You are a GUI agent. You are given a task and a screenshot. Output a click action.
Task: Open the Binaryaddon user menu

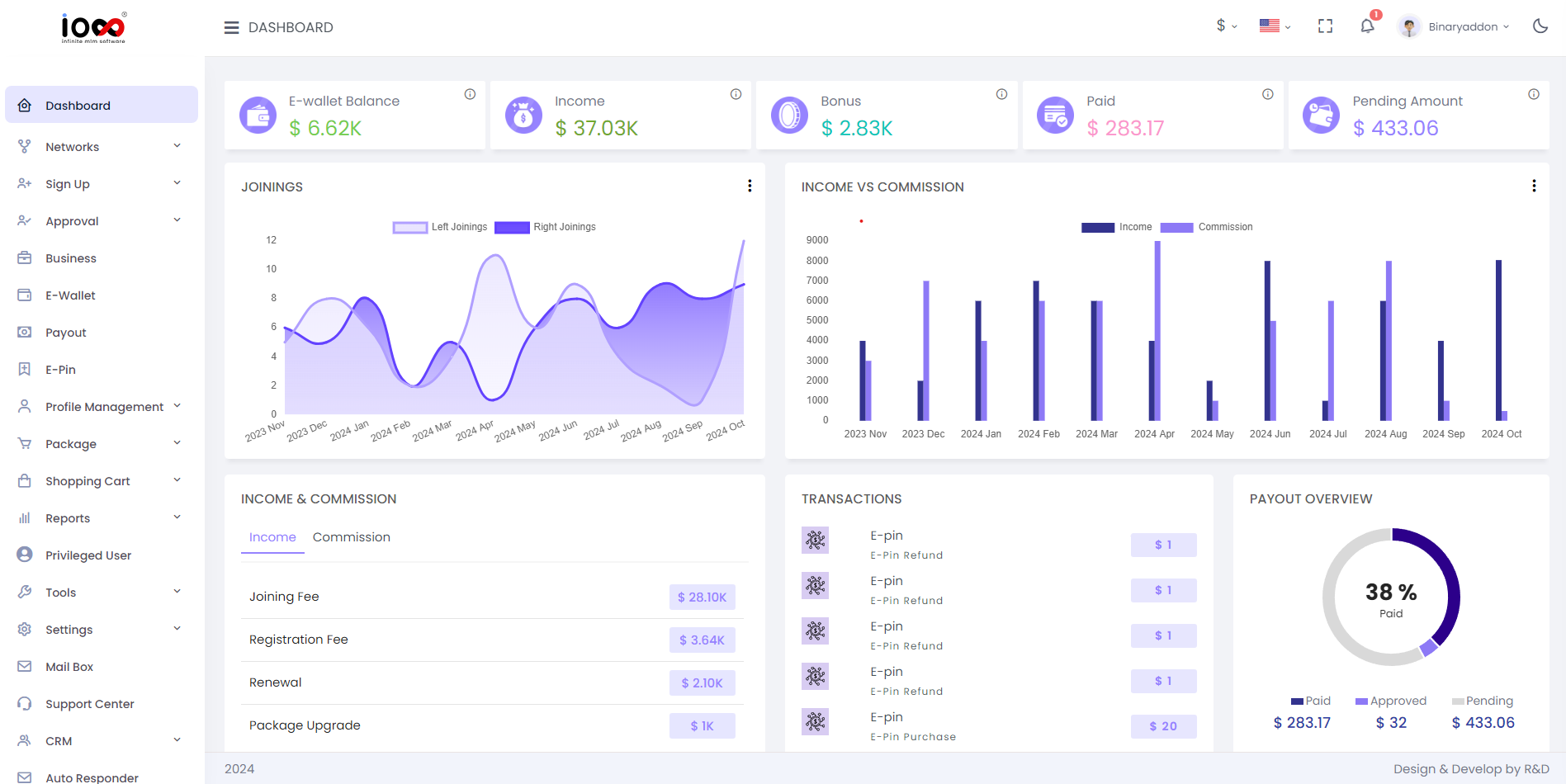click(1469, 26)
